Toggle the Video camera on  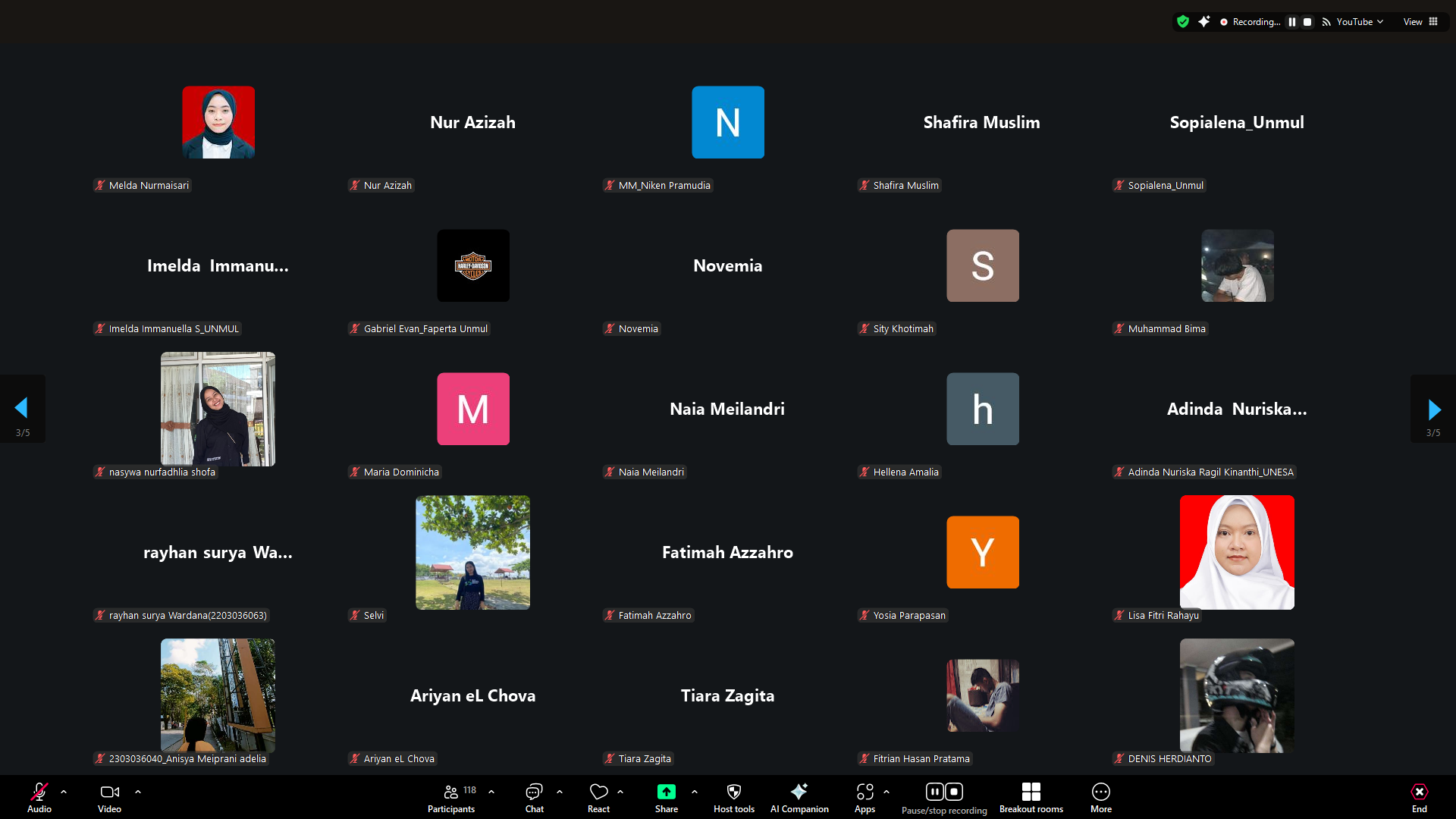[109, 792]
